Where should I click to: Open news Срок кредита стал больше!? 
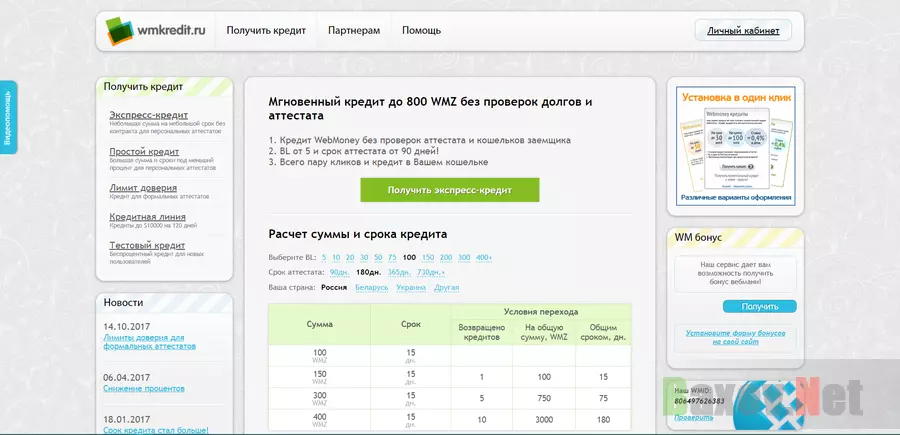[156, 430]
